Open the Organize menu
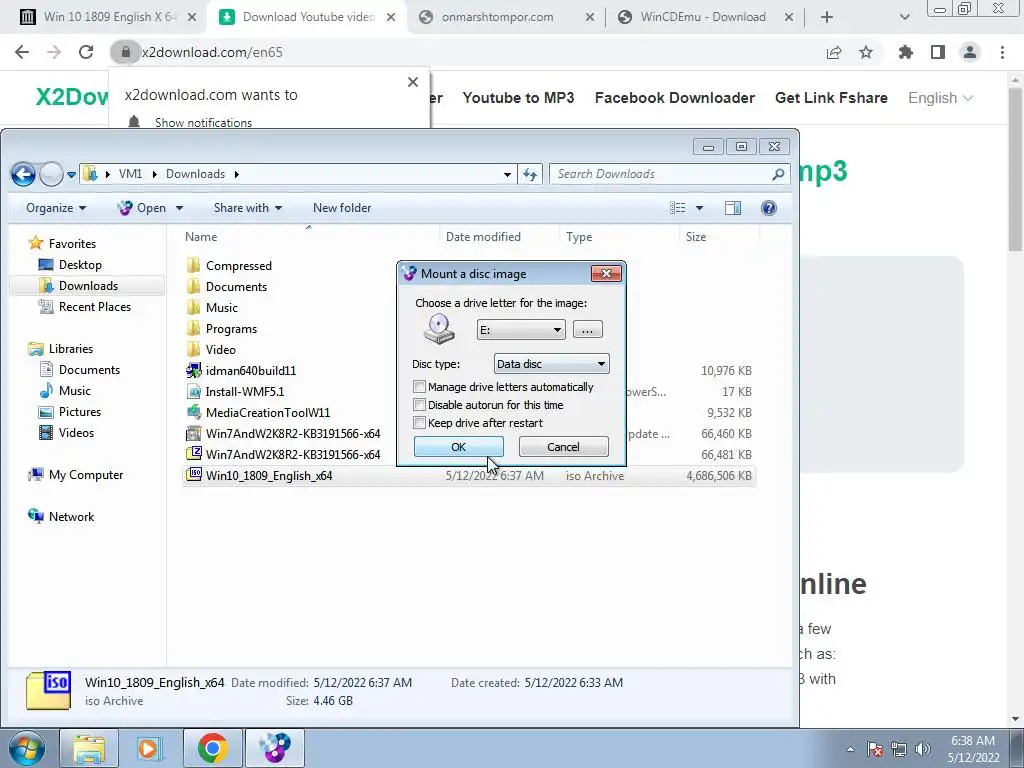Screen dimensions: 1024x768 point(56,208)
